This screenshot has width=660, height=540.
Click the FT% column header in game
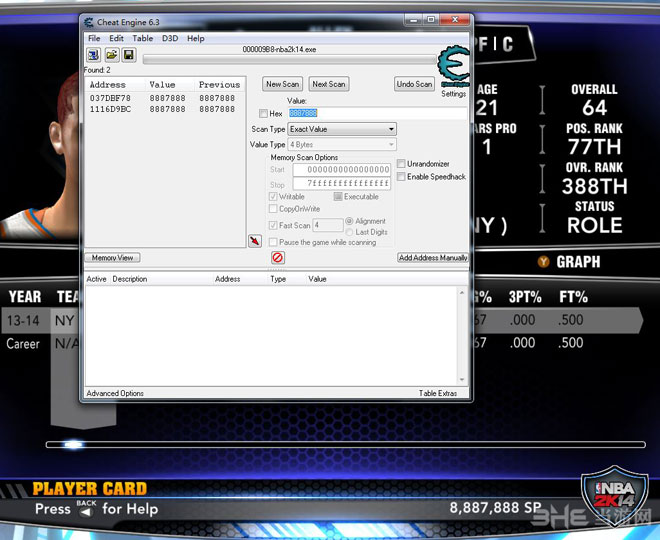(573, 297)
